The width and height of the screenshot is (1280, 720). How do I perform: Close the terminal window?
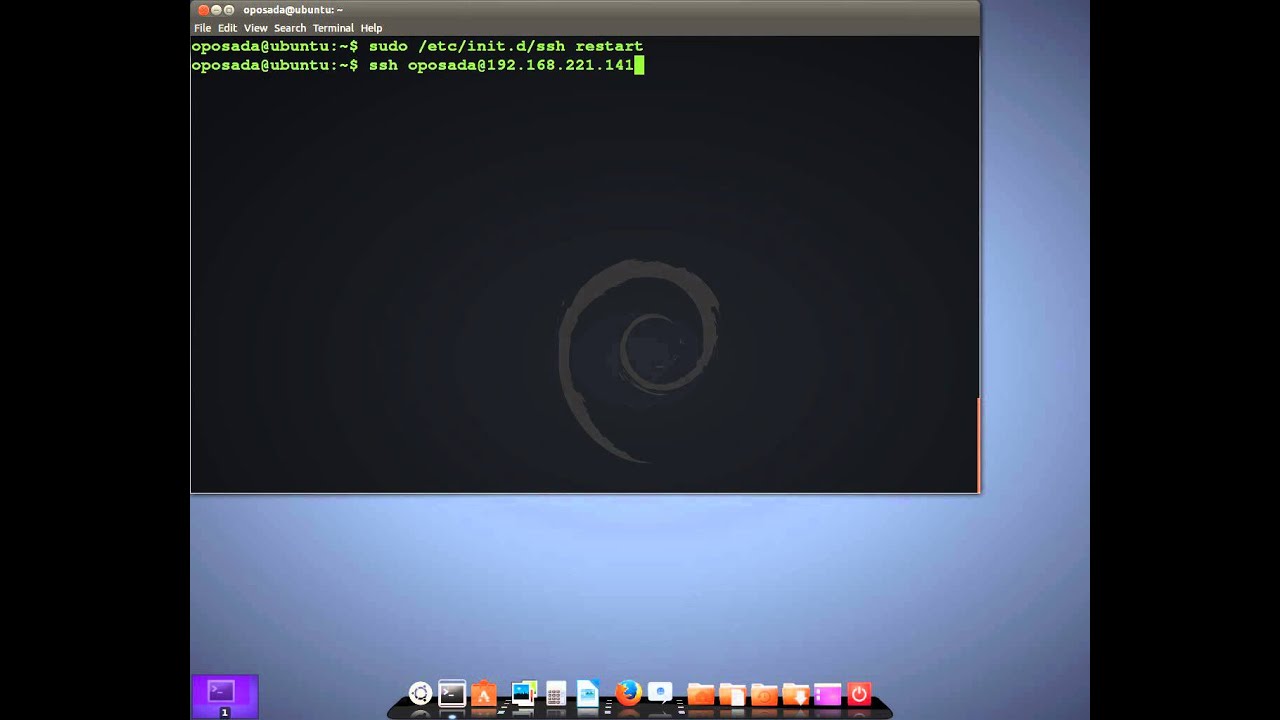(203, 10)
